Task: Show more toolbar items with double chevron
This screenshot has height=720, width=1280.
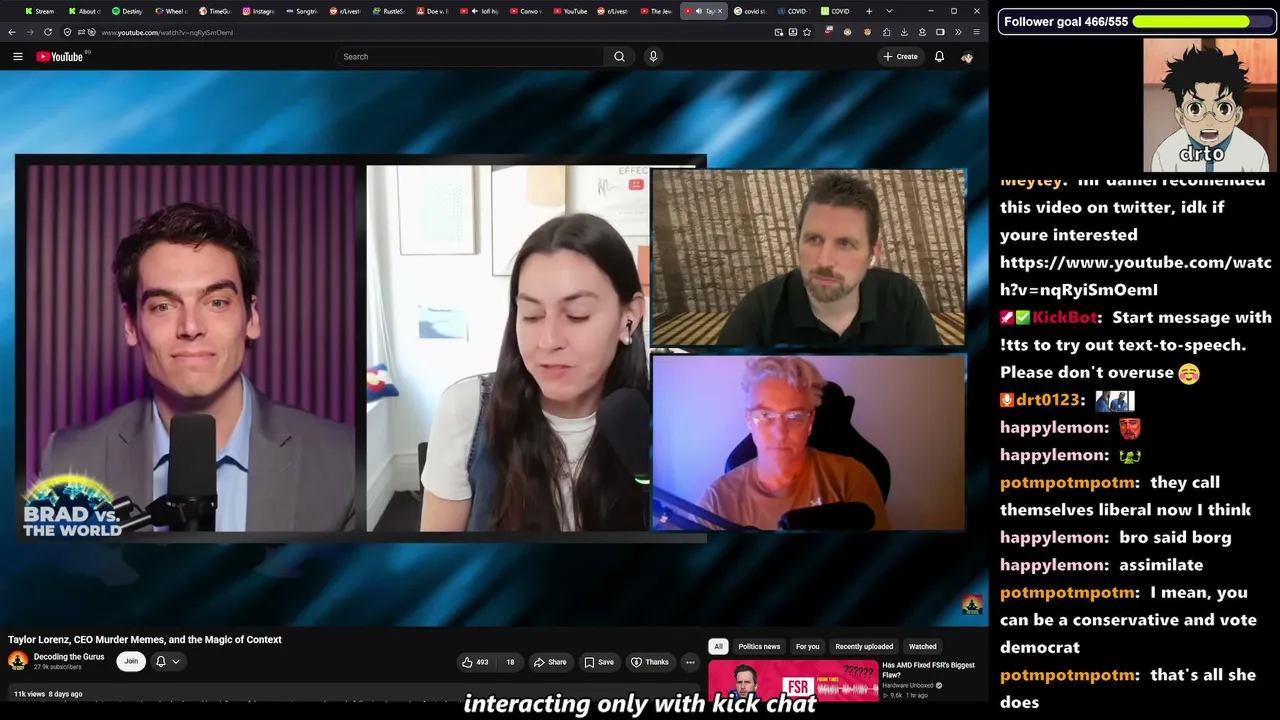Action: pyautogui.click(x=958, y=32)
